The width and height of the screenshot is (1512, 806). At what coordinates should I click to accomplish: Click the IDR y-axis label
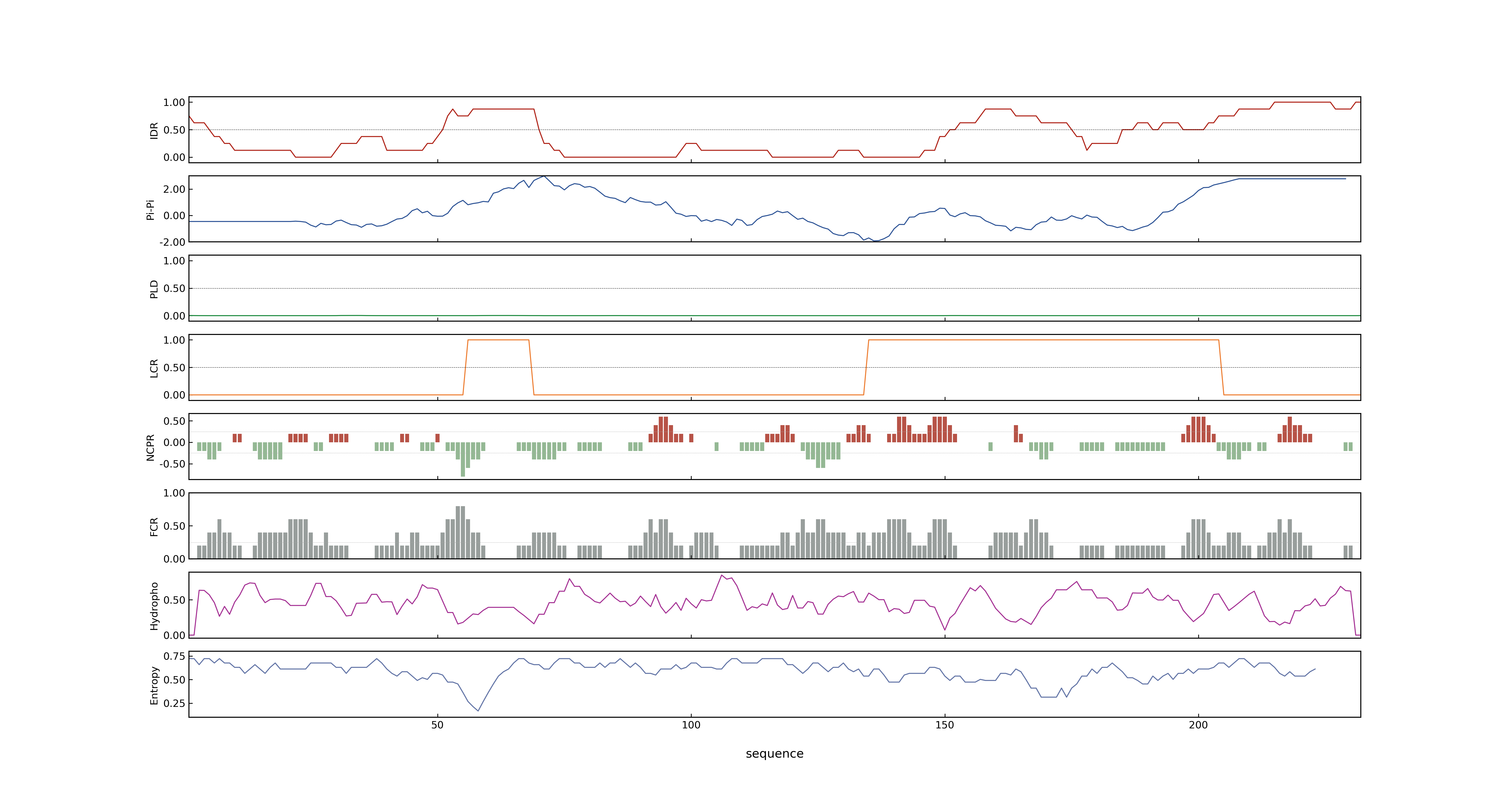[x=154, y=130]
